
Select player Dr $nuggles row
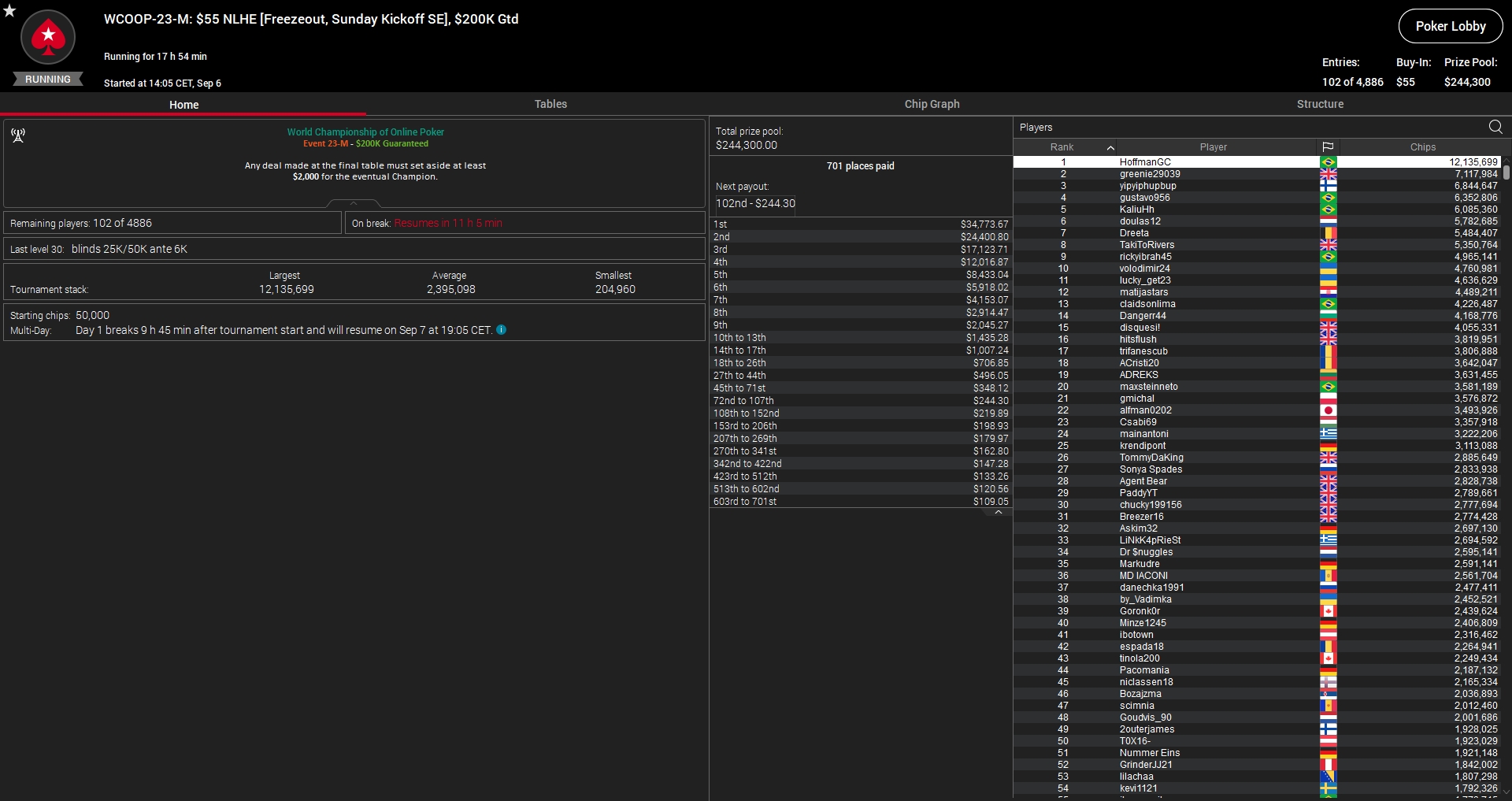[1257, 552]
